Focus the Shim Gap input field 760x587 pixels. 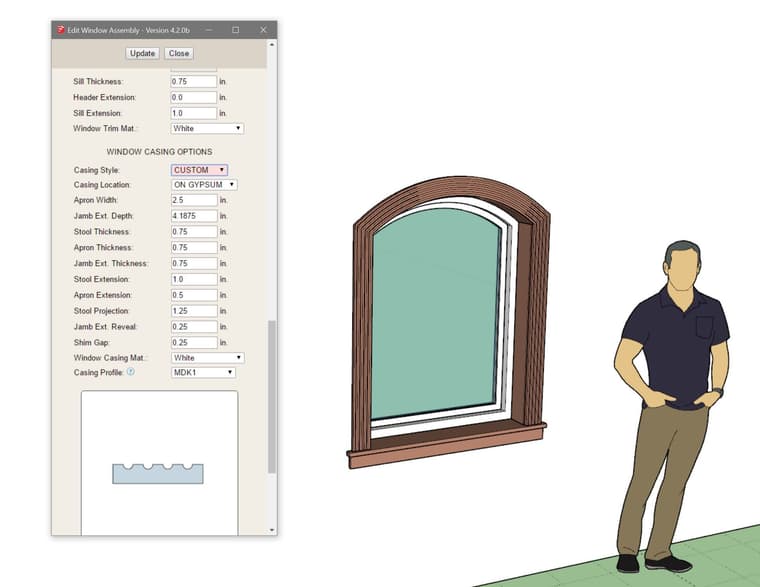193,342
